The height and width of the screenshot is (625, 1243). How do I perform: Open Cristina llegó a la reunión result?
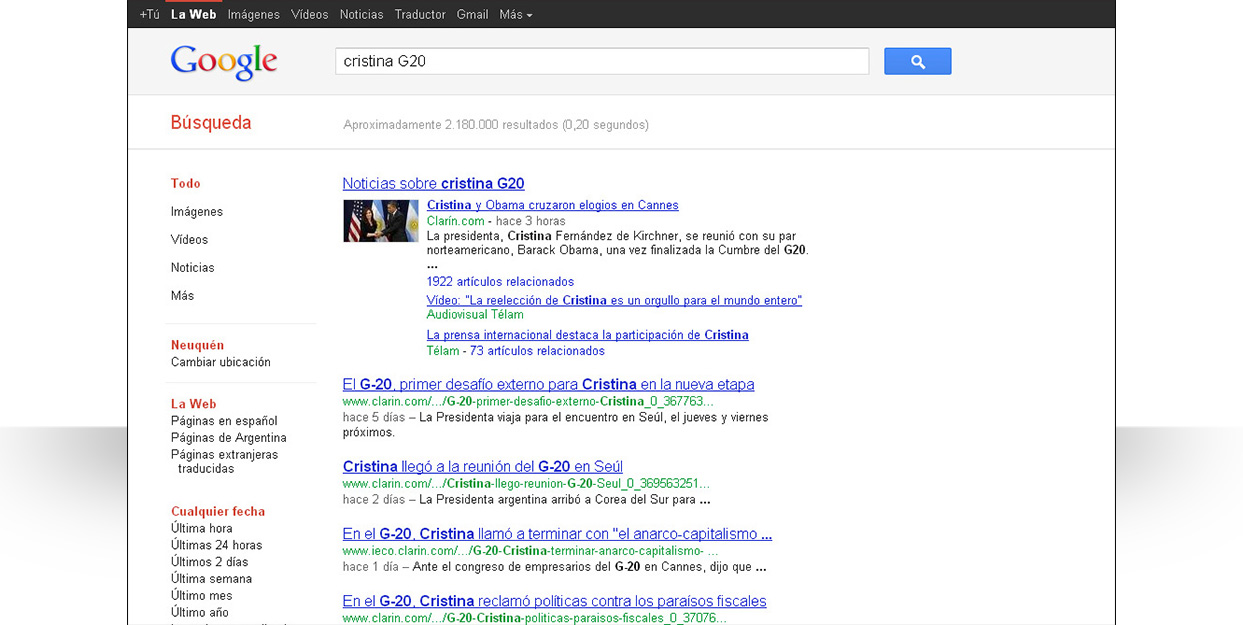pos(482,467)
